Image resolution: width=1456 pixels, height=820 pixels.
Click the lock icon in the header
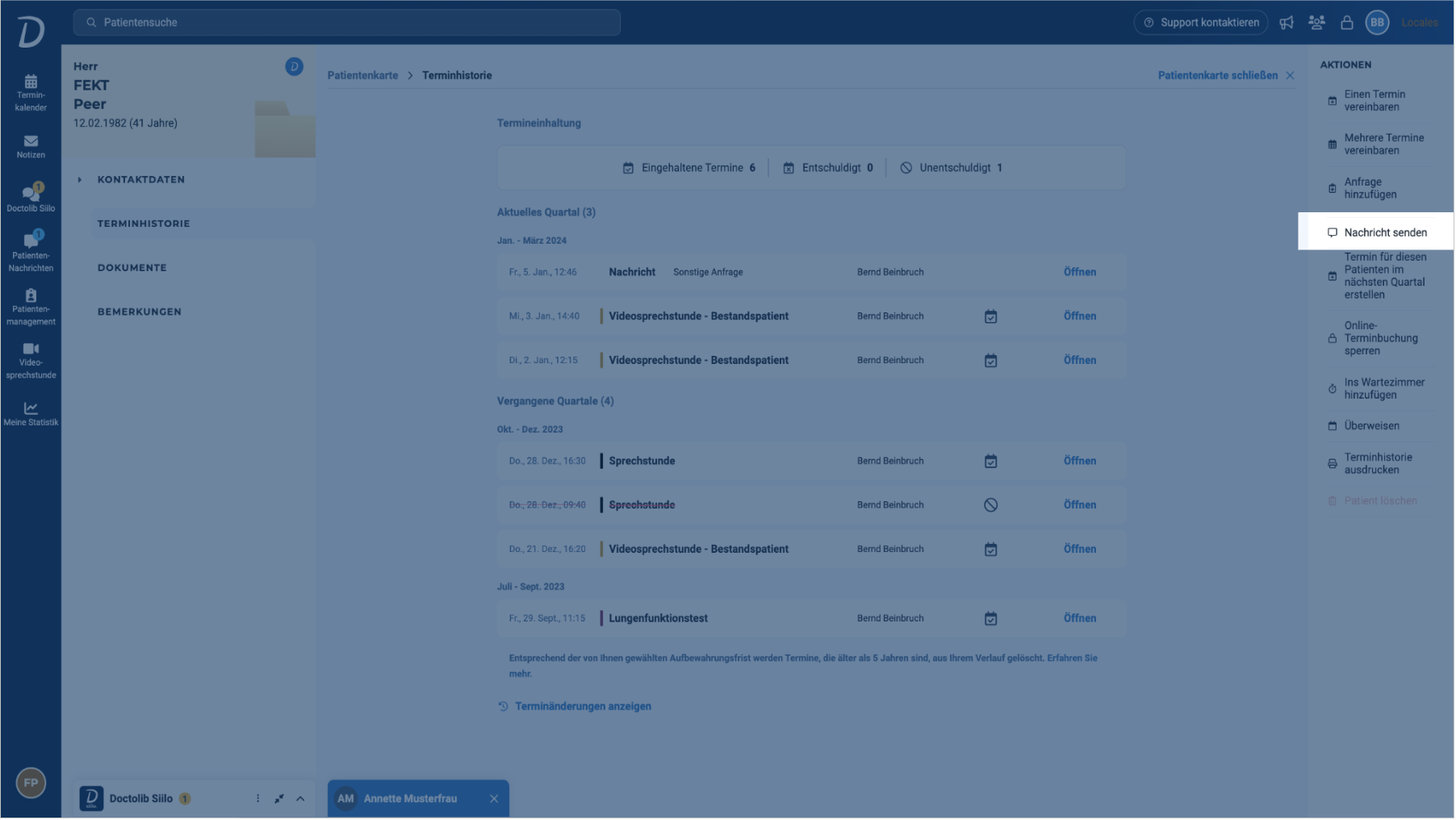pyautogui.click(x=1348, y=23)
